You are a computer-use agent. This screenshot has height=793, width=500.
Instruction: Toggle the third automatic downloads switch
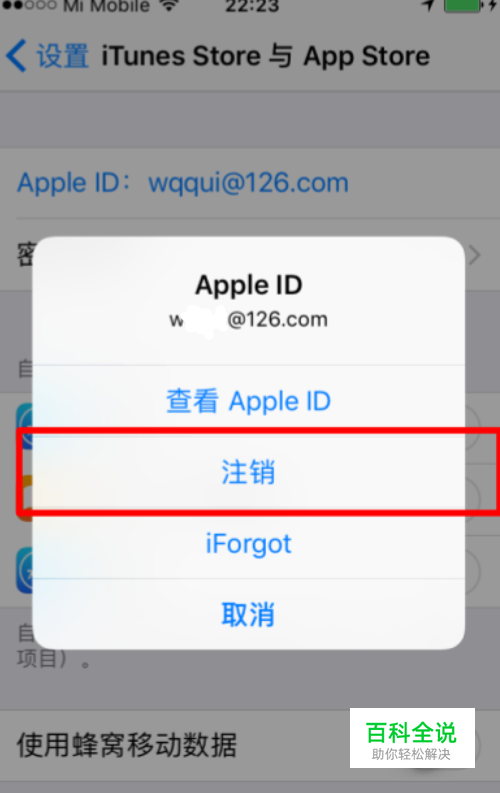click(x=472, y=571)
